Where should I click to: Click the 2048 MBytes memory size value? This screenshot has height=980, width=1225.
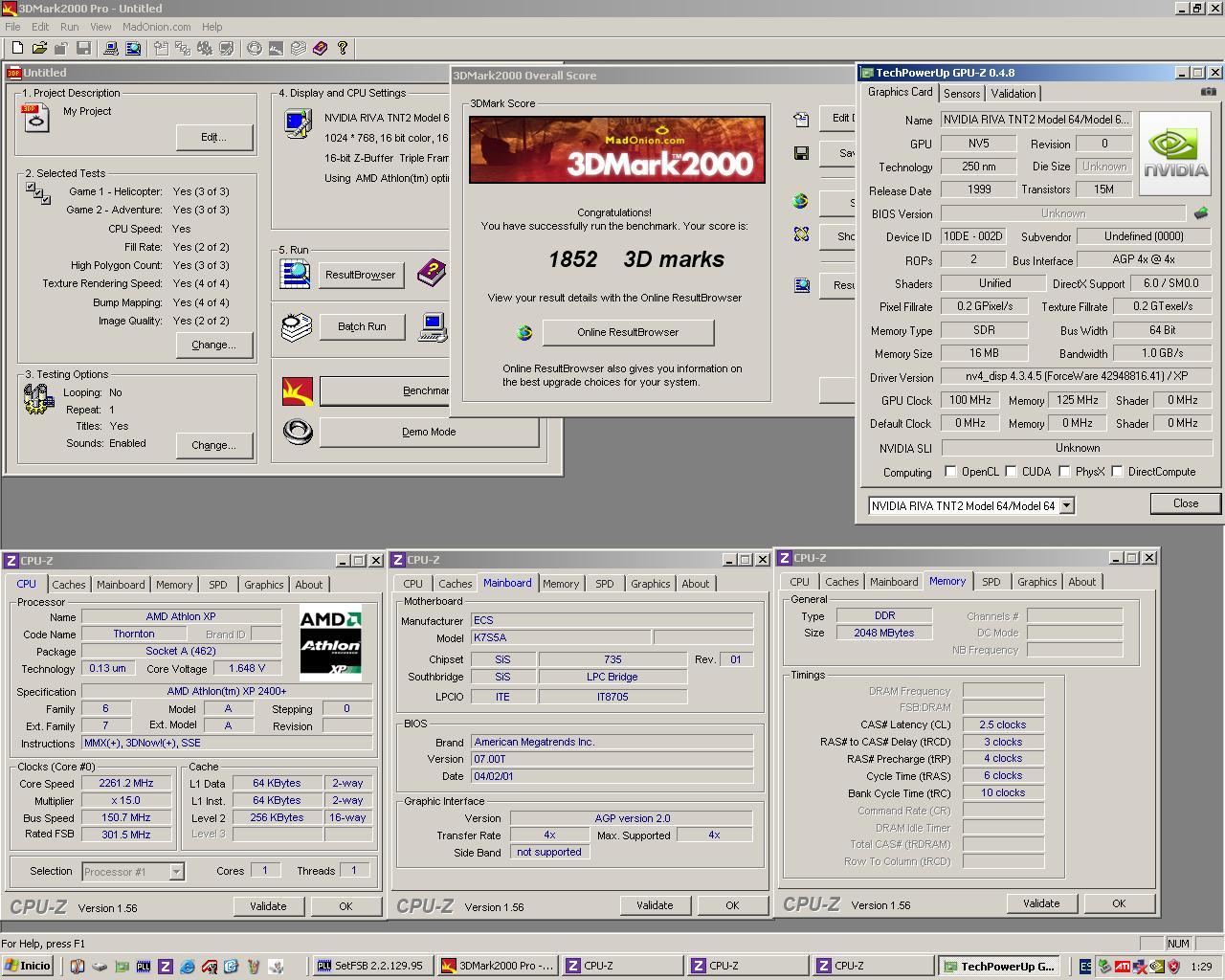(884, 633)
